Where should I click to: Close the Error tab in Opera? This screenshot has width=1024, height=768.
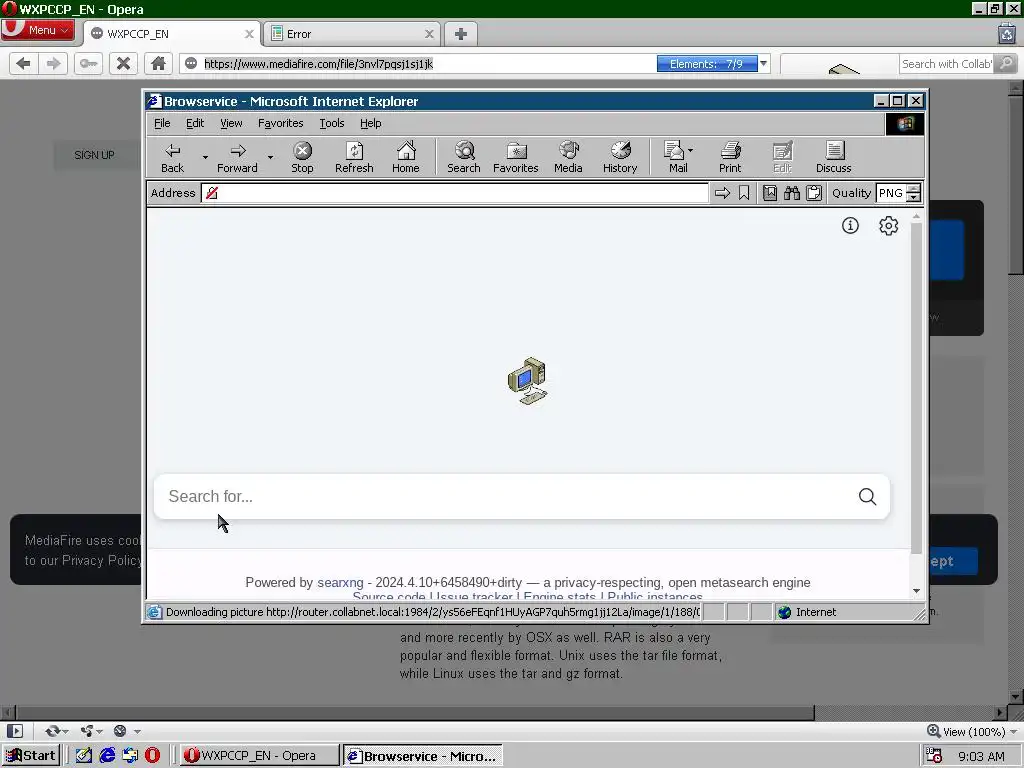point(429,34)
